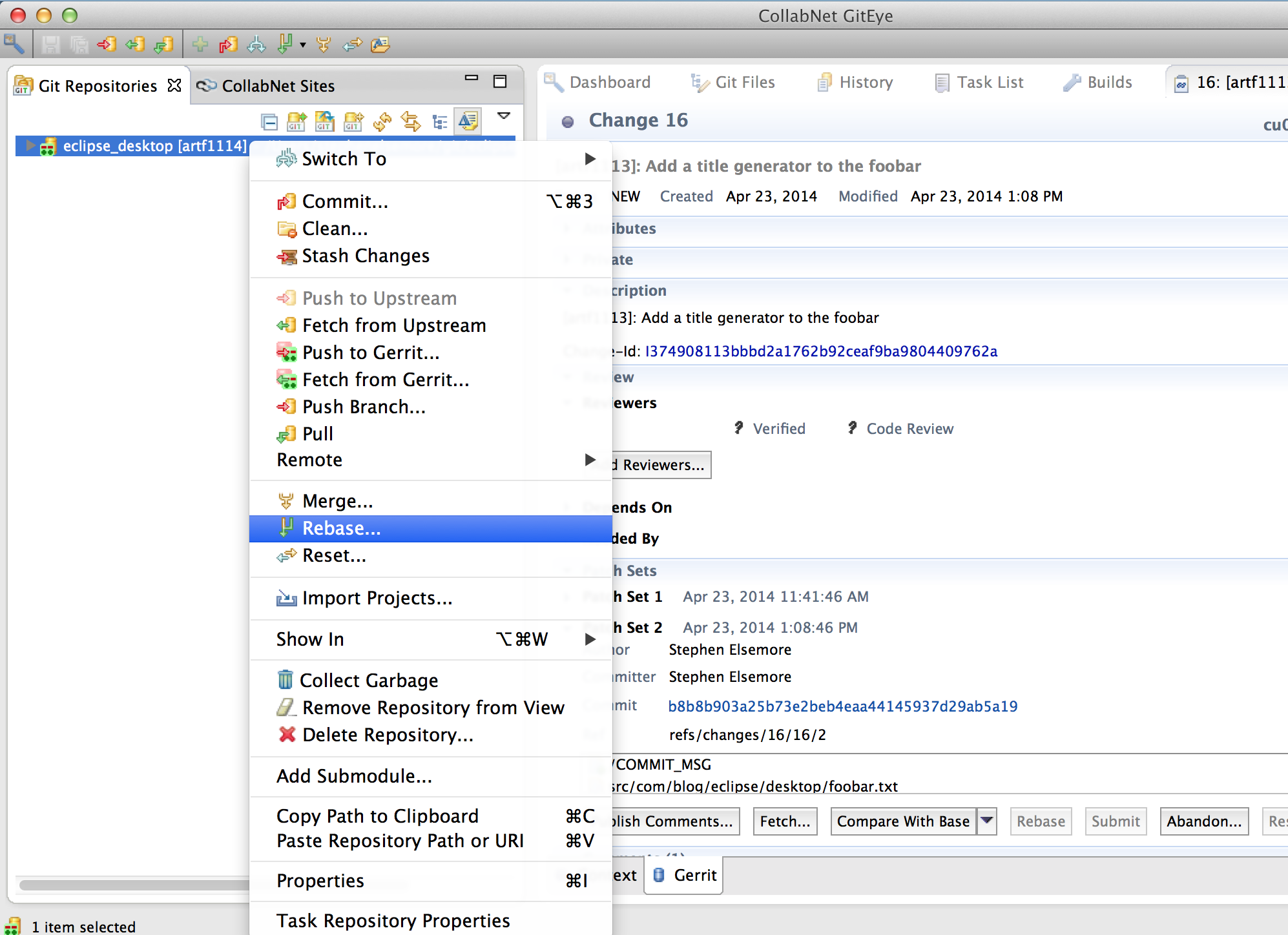Expand the eclipse_desktop repository tree node
The width and height of the screenshot is (1288, 935).
tap(29, 146)
